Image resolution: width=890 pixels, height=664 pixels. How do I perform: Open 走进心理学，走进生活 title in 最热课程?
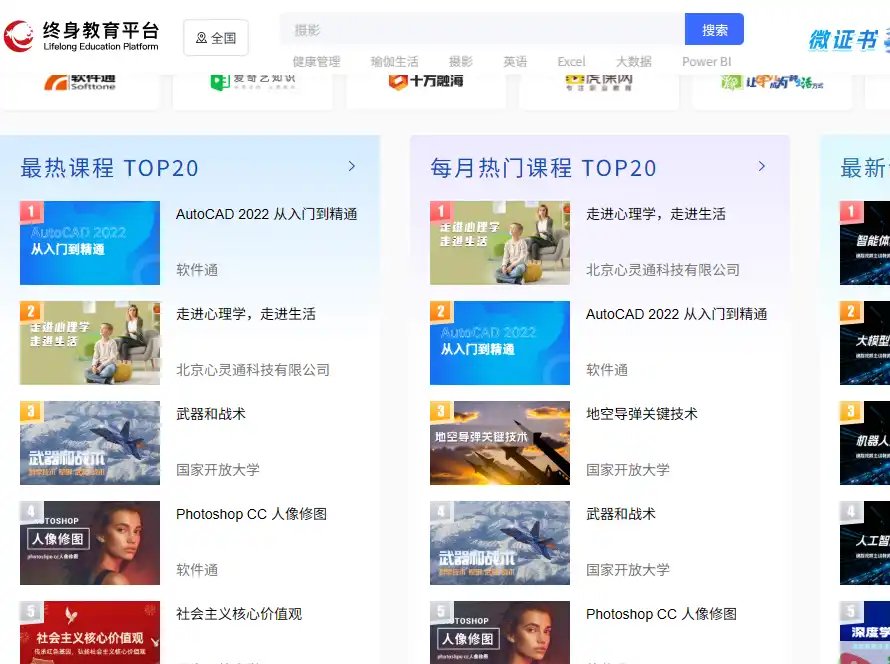click(x=246, y=314)
